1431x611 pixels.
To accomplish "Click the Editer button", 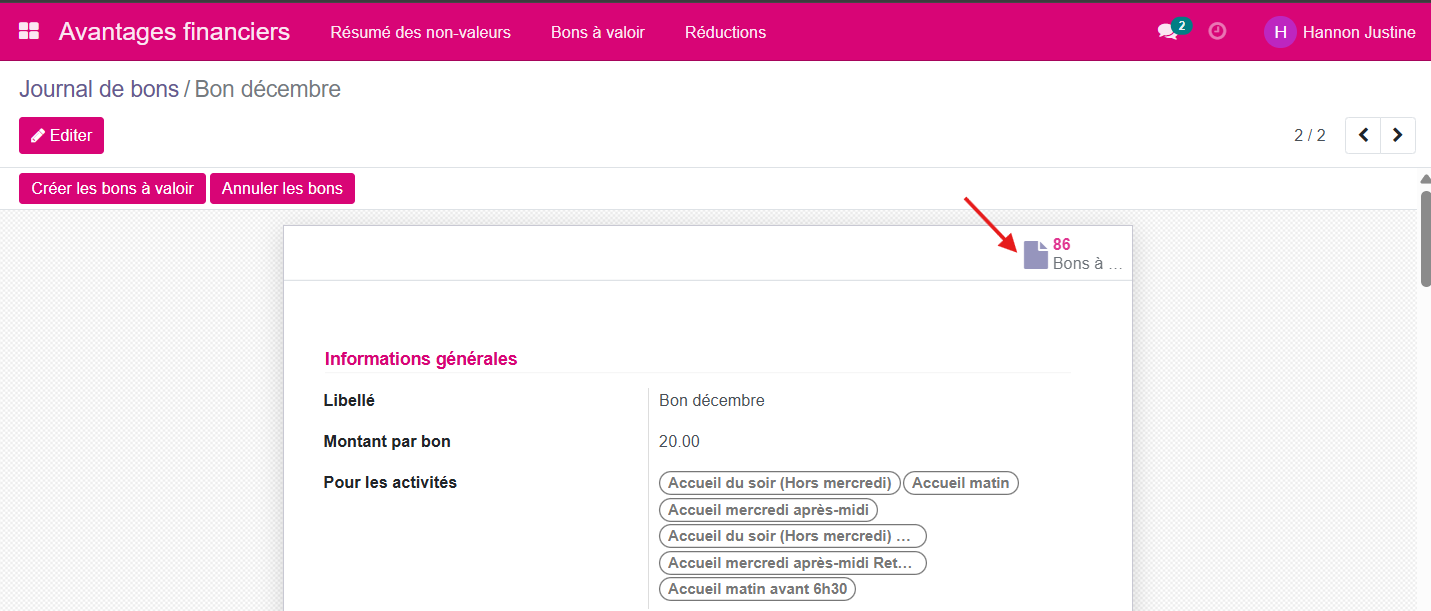I will point(61,135).
